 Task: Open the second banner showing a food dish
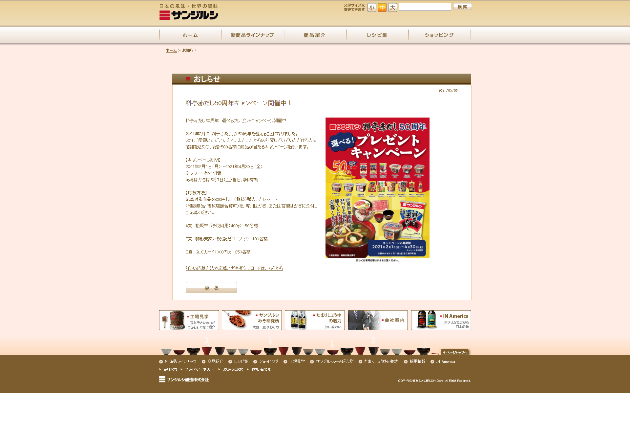coord(251,320)
